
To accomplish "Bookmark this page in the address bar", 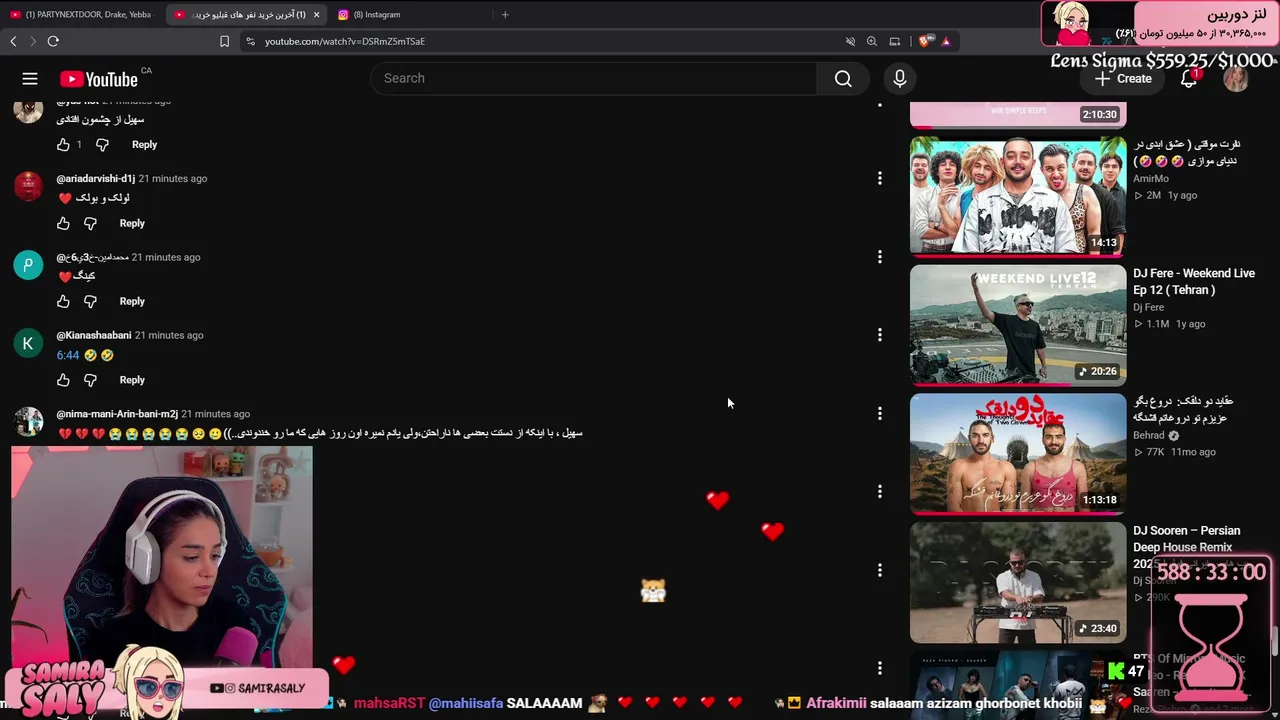I will pos(224,41).
